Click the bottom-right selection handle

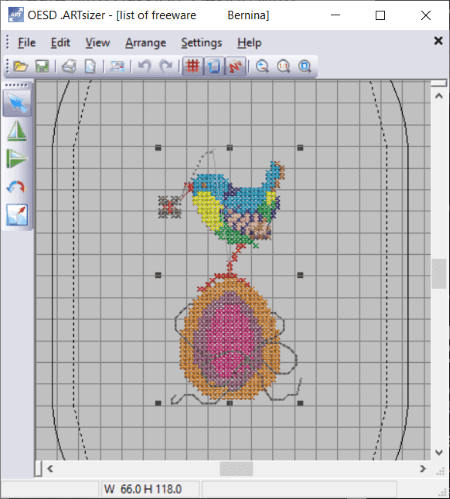point(300,403)
